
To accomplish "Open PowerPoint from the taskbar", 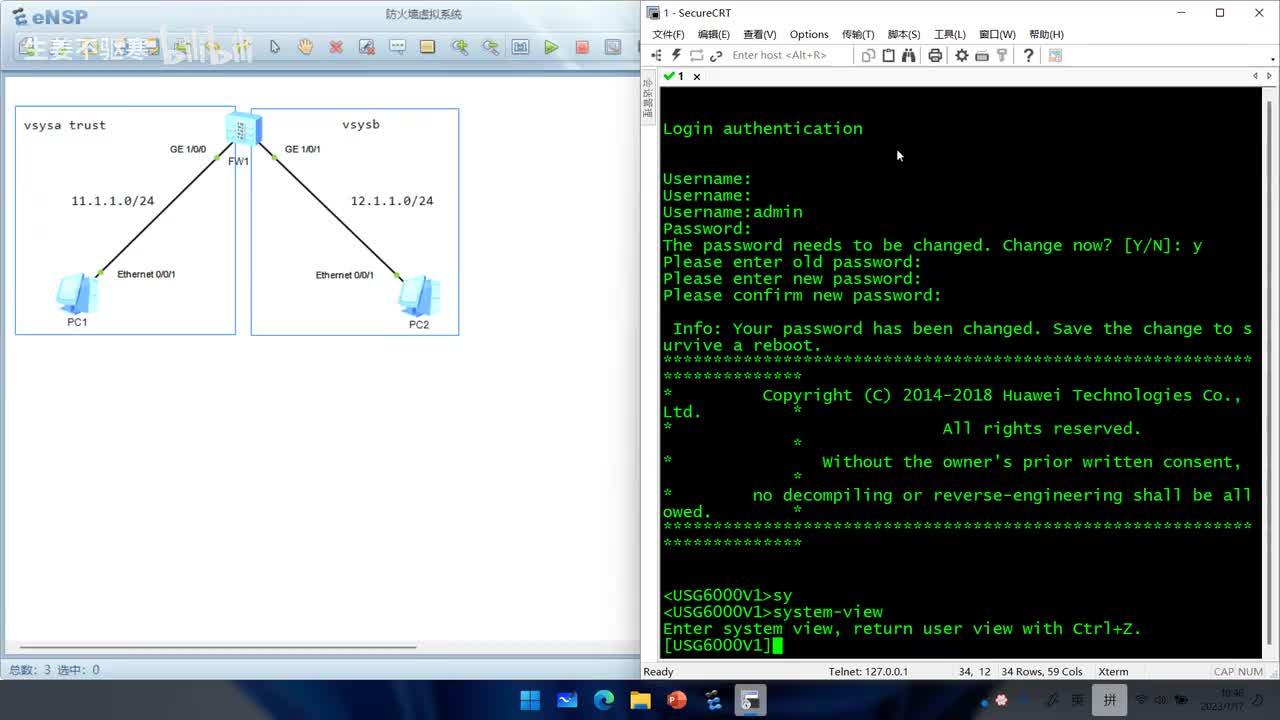I will point(677,700).
